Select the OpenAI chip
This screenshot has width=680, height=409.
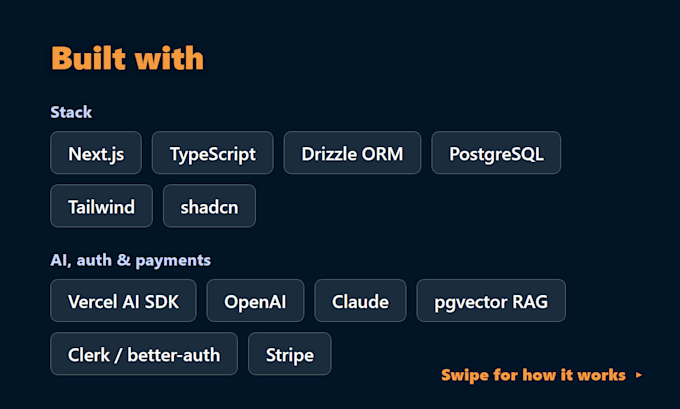coord(255,301)
